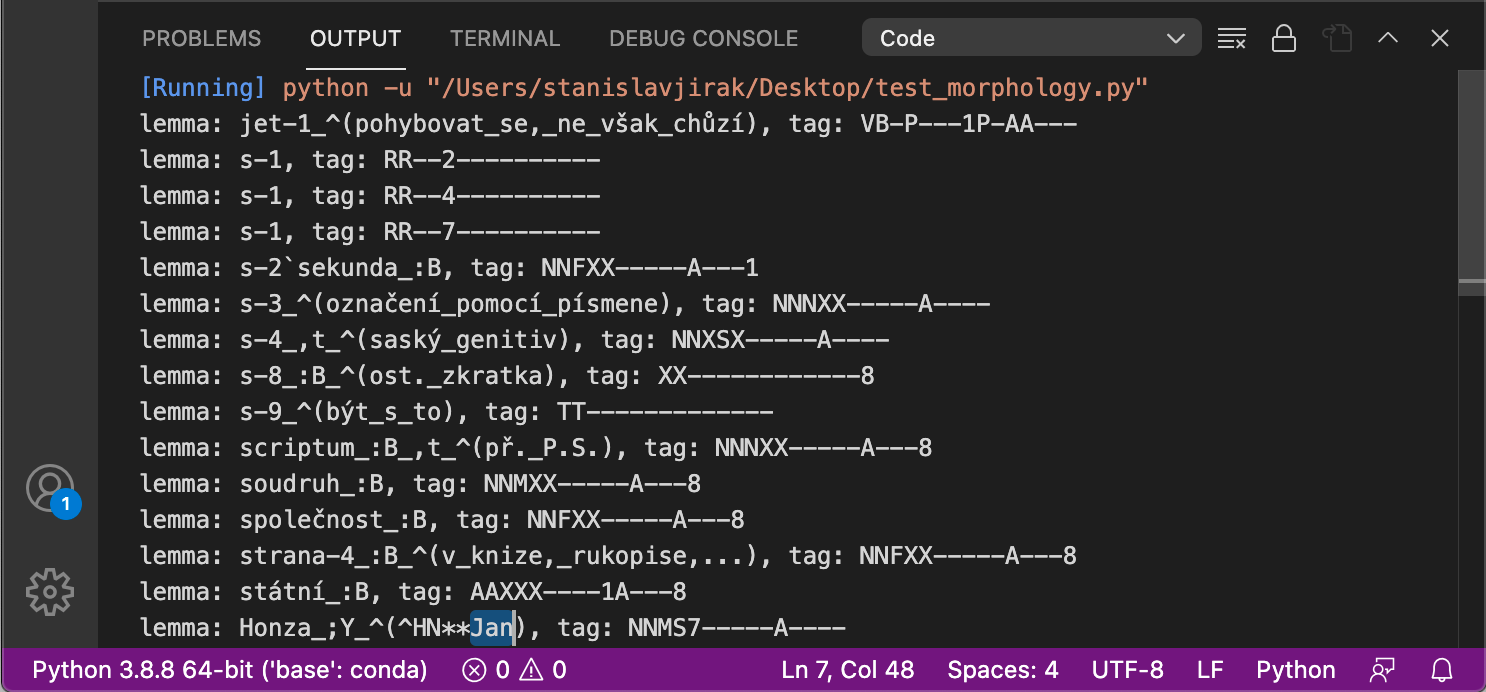Change indentation via Spaces: 4
1486x692 pixels.
(1003, 670)
